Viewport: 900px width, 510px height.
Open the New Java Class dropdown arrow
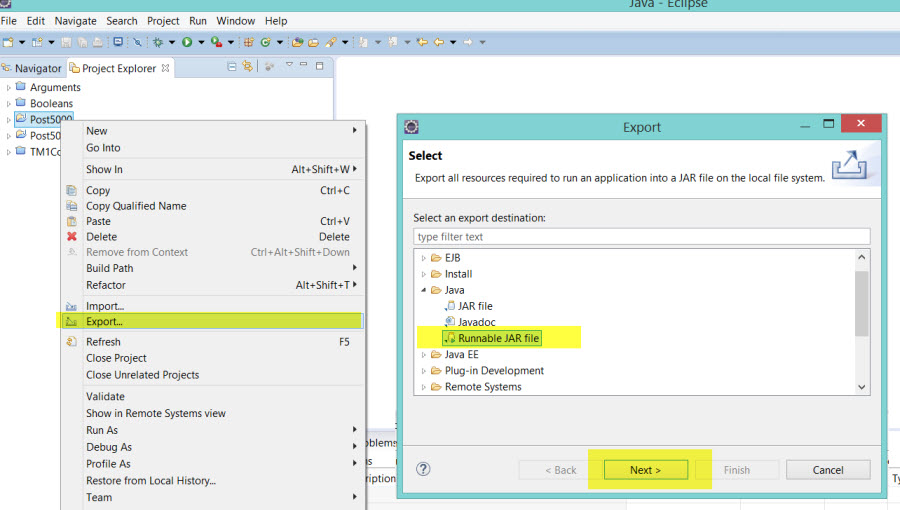(280, 42)
